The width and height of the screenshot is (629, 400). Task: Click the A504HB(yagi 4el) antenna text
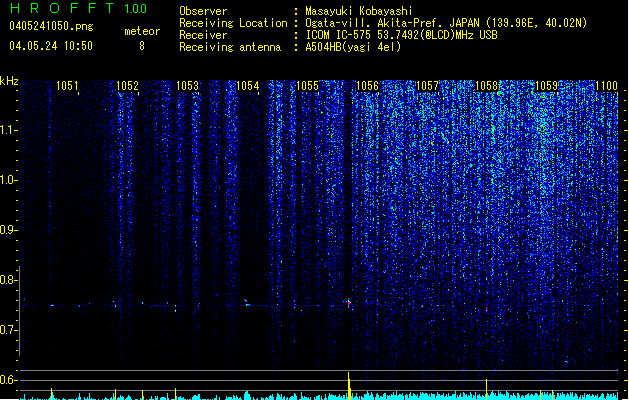point(353,47)
